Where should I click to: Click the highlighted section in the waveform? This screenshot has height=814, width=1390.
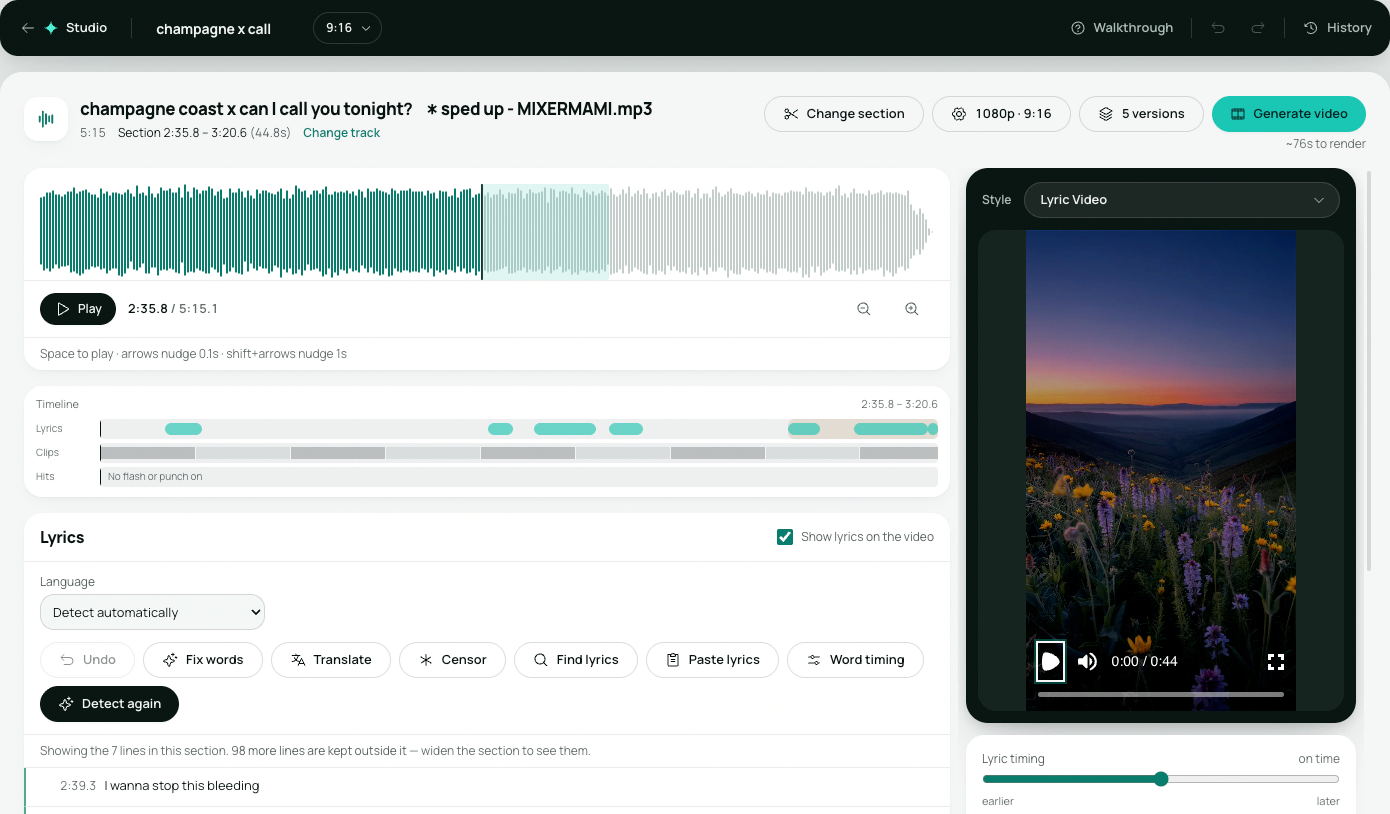tap(546, 232)
